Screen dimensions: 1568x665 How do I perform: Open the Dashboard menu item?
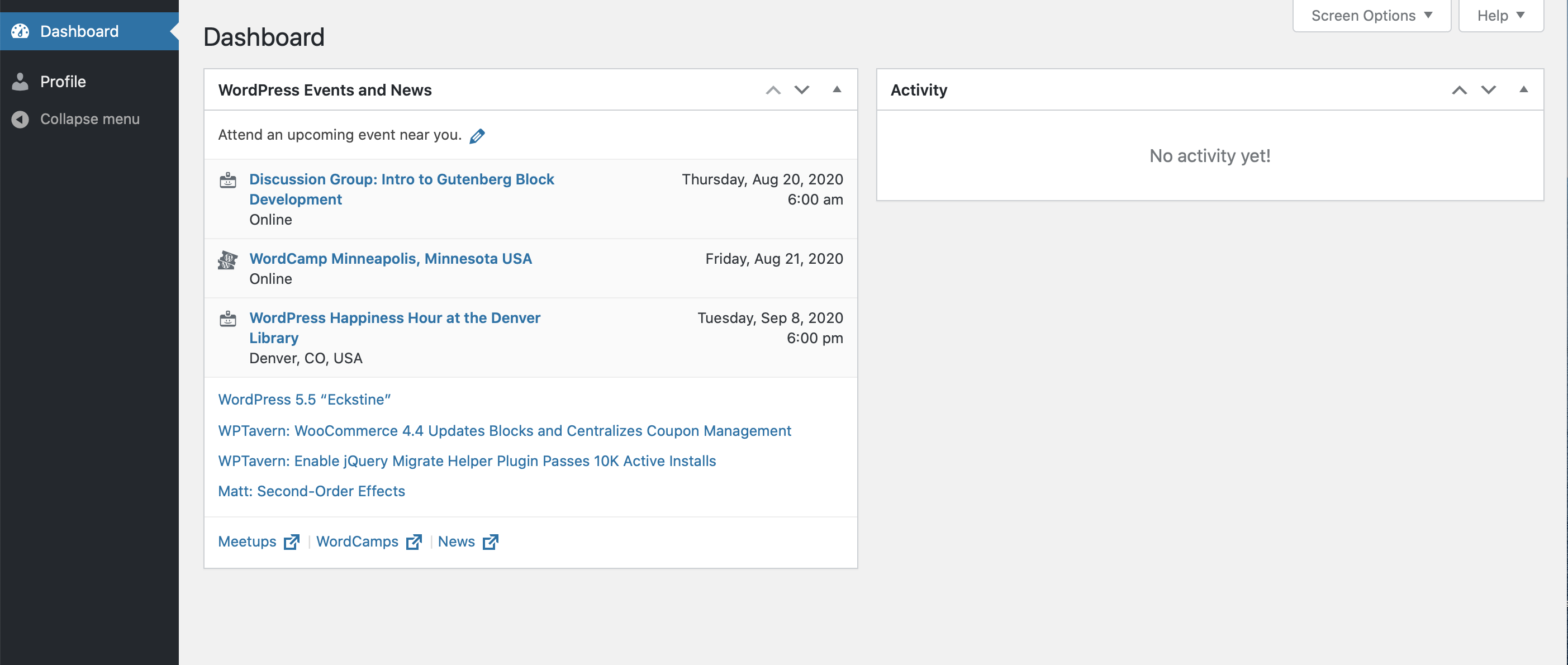coord(89,31)
